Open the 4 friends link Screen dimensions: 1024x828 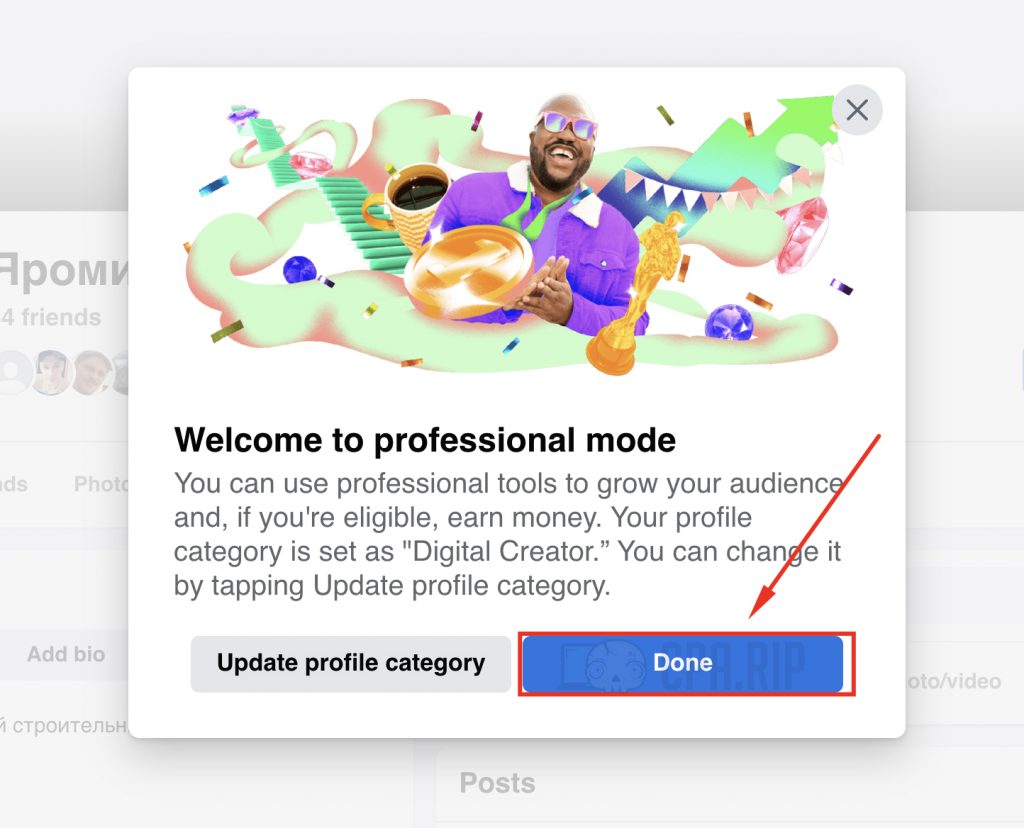(x=51, y=317)
